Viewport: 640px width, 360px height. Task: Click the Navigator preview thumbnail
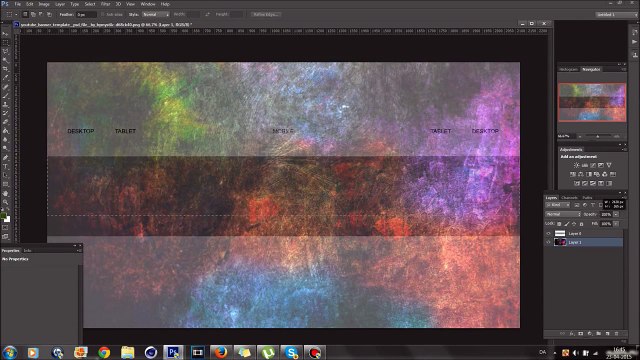tap(592, 102)
